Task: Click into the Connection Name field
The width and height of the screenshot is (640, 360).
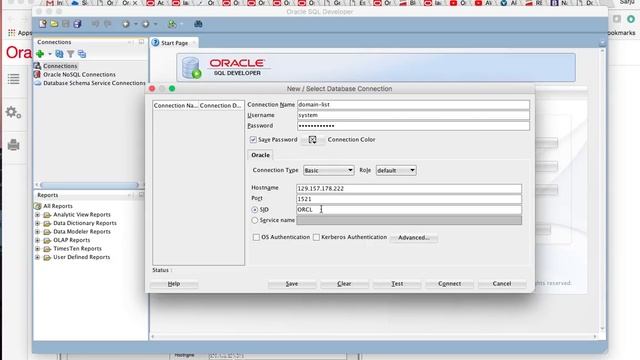Action: pos(413,104)
